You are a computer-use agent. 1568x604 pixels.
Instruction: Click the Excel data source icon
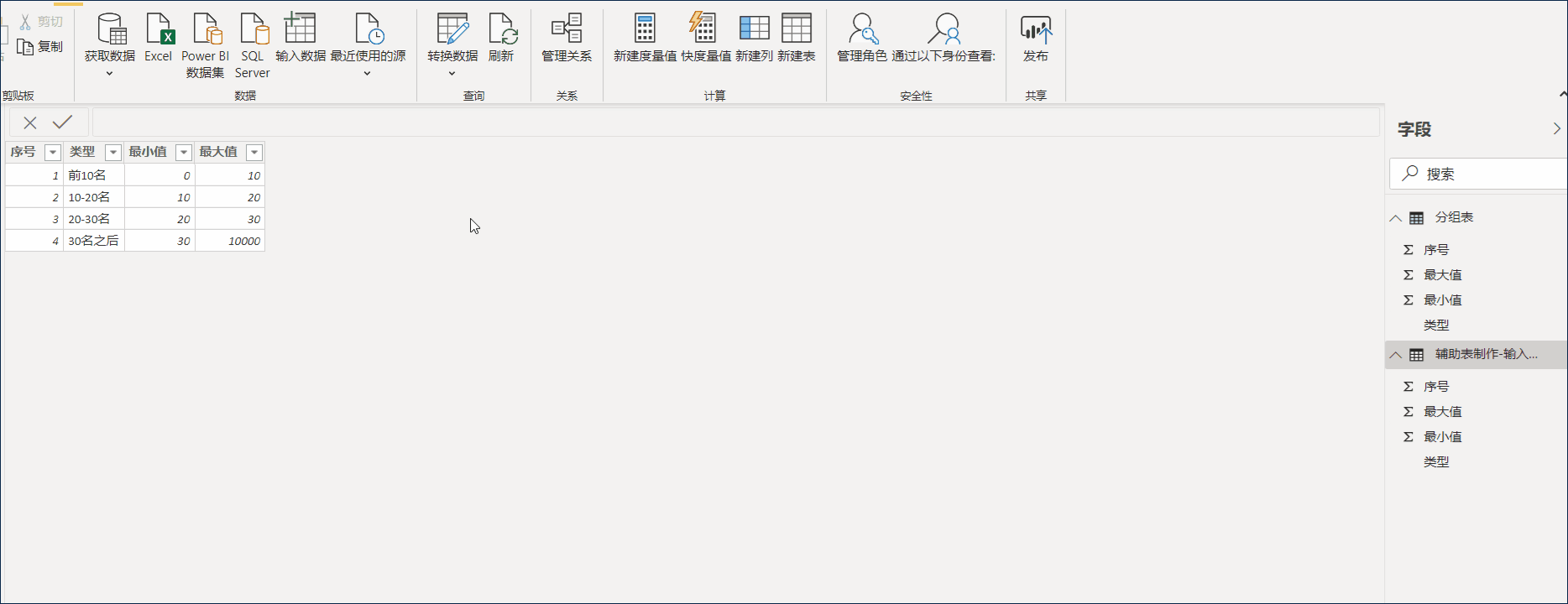click(159, 29)
